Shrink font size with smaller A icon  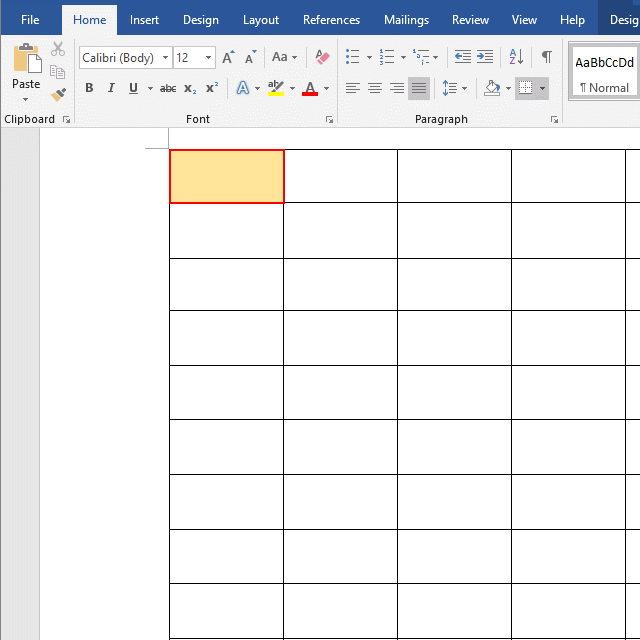pyautogui.click(x=250, y=57)
